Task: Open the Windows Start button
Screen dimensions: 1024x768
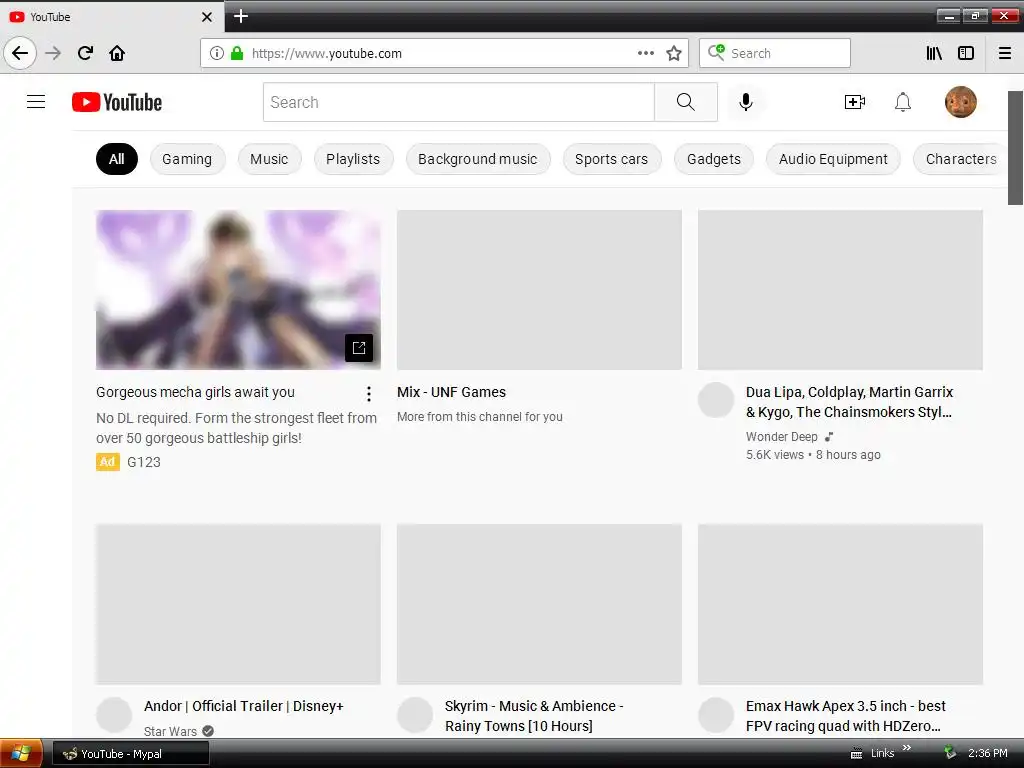Action: click(21, 754)
